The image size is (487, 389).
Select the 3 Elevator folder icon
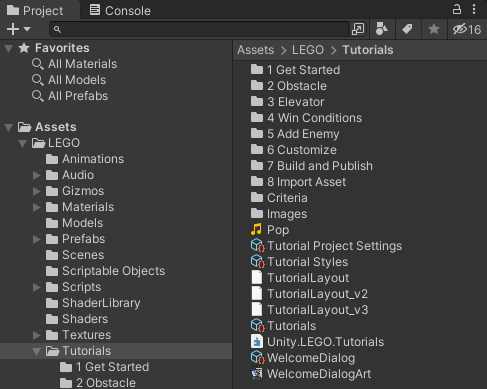coord(257,101)
